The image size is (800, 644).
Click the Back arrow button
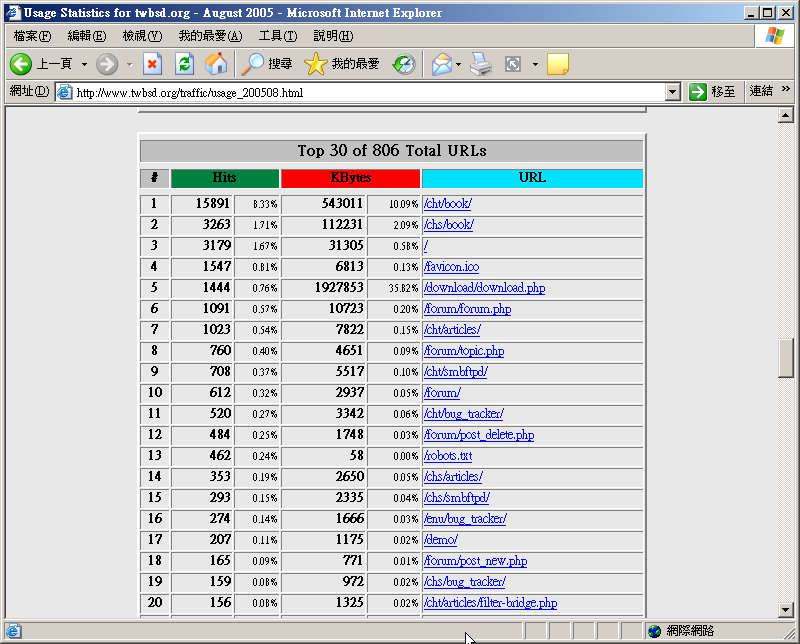(22, 64)
